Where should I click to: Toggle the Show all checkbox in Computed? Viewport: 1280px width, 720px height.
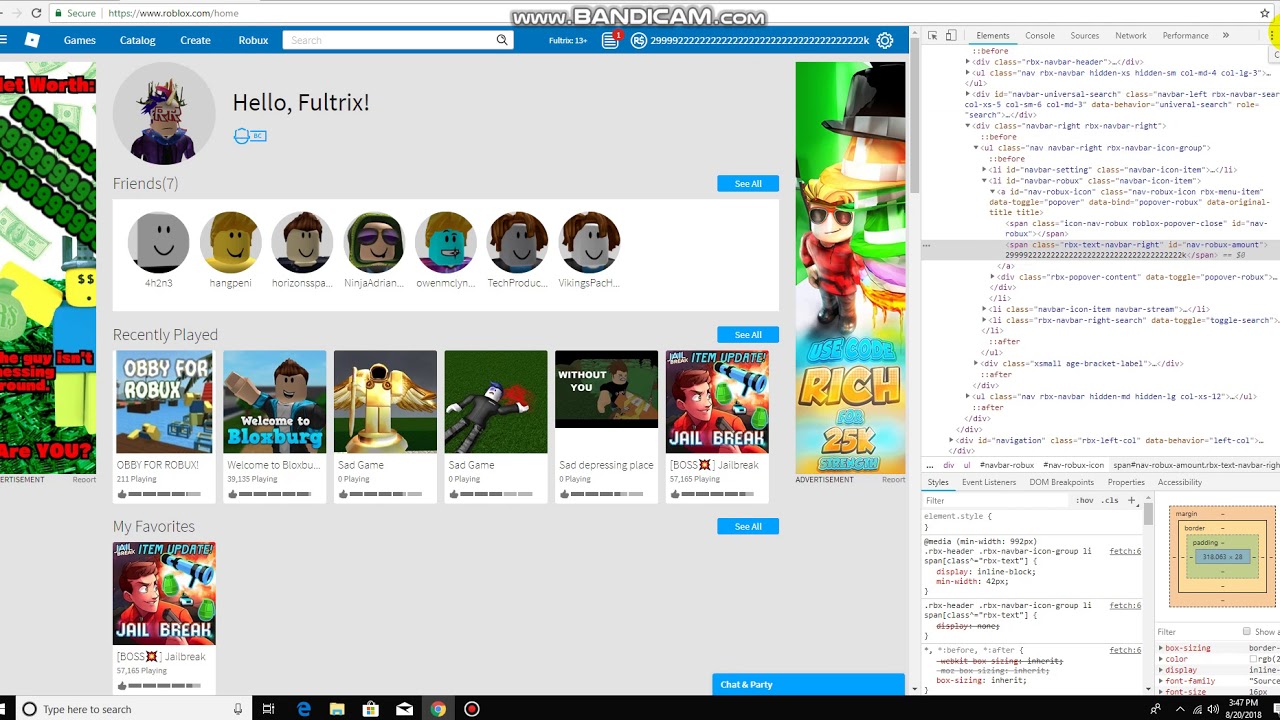click(1246, 631)
